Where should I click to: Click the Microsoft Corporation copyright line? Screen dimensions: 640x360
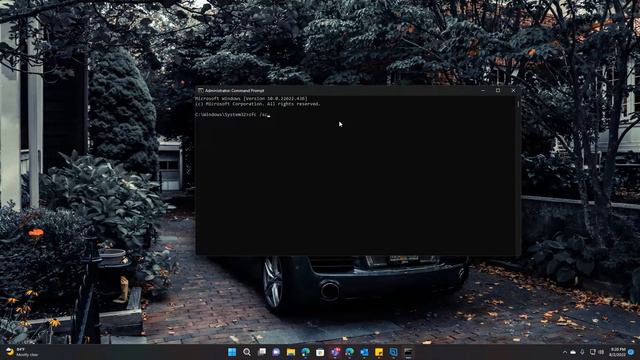[258, 104]
